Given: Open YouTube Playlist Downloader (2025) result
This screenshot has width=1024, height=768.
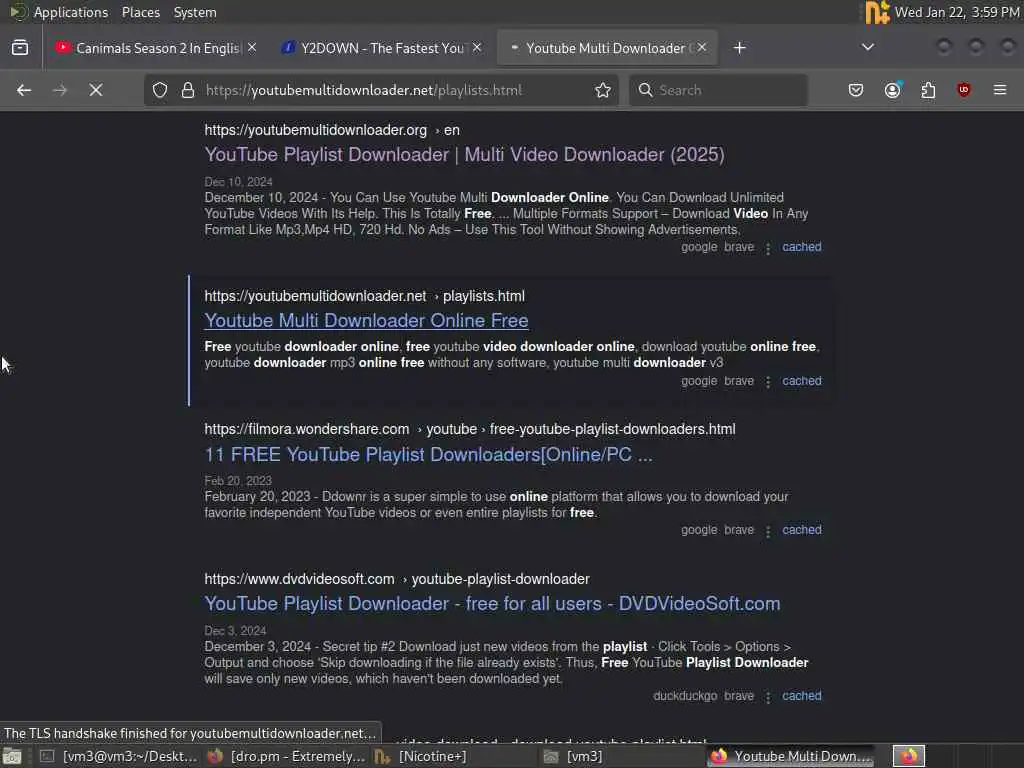Looking at the screenshot, I should coord(464,155).
